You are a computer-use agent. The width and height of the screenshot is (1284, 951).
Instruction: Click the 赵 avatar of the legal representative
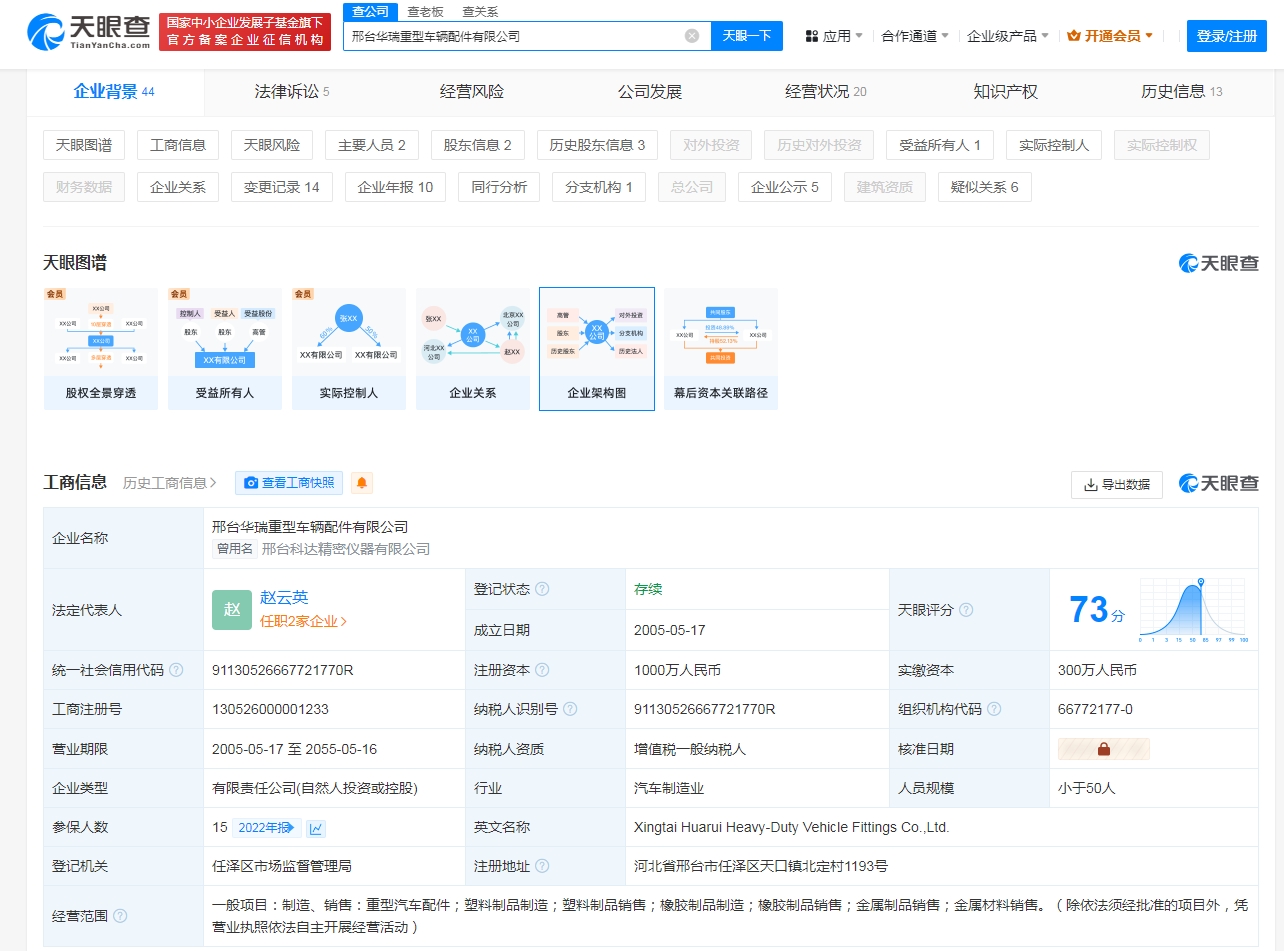pyautogui.click(x=232, y=610)
